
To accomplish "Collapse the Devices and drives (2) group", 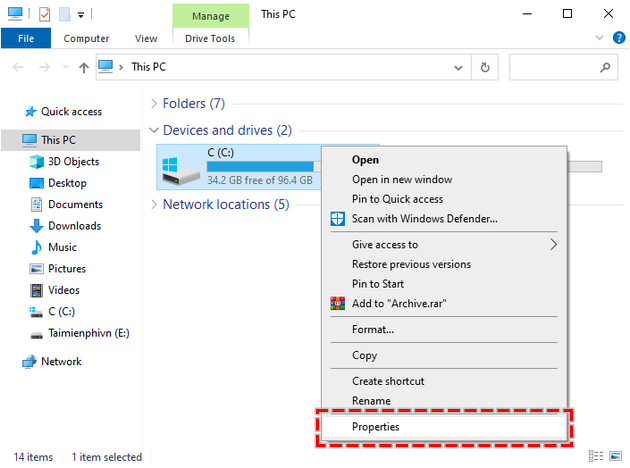I will point(154,130).
